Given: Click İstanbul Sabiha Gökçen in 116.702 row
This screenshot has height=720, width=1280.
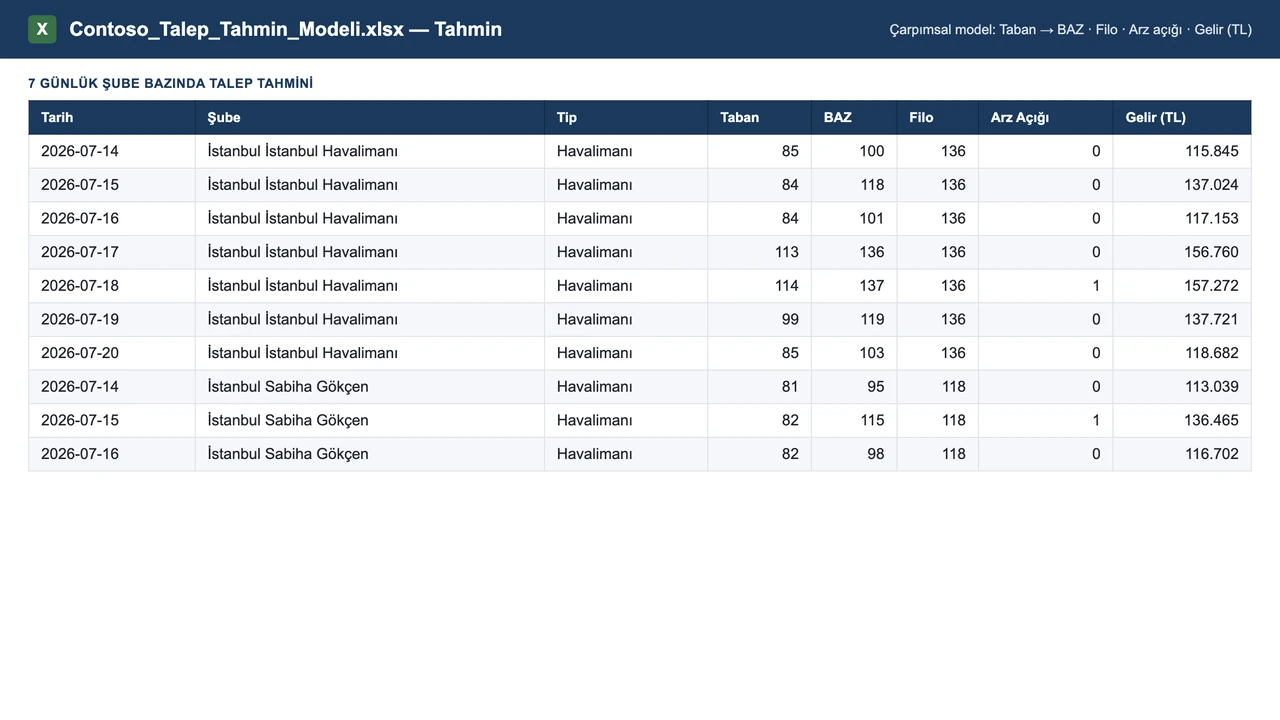Looking at the screenshot, I should [x=288, y=454].
